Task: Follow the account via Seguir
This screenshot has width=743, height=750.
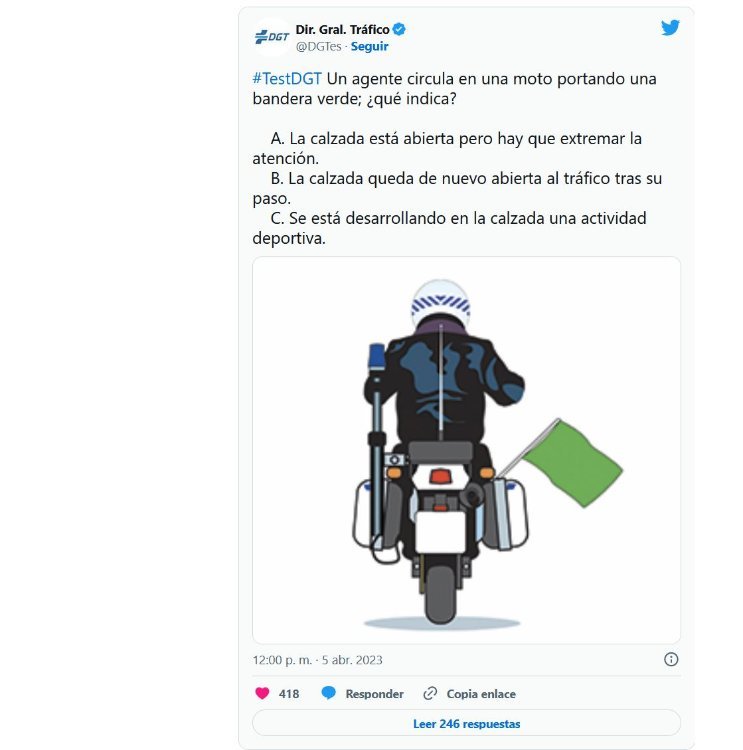Action: (x=369, y=46)
